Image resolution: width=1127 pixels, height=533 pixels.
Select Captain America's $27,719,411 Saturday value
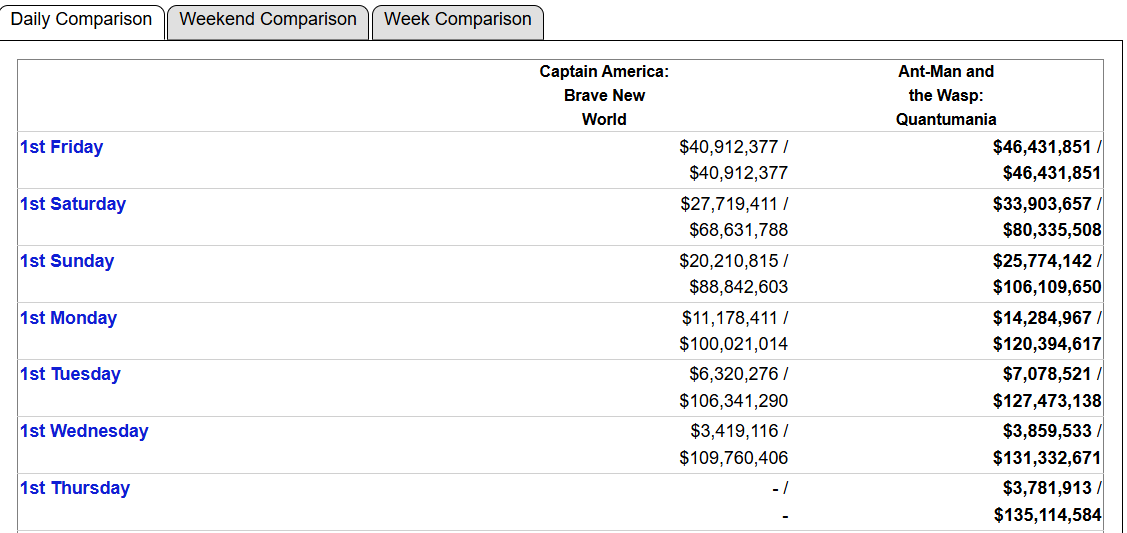click(x=729, y=204)
